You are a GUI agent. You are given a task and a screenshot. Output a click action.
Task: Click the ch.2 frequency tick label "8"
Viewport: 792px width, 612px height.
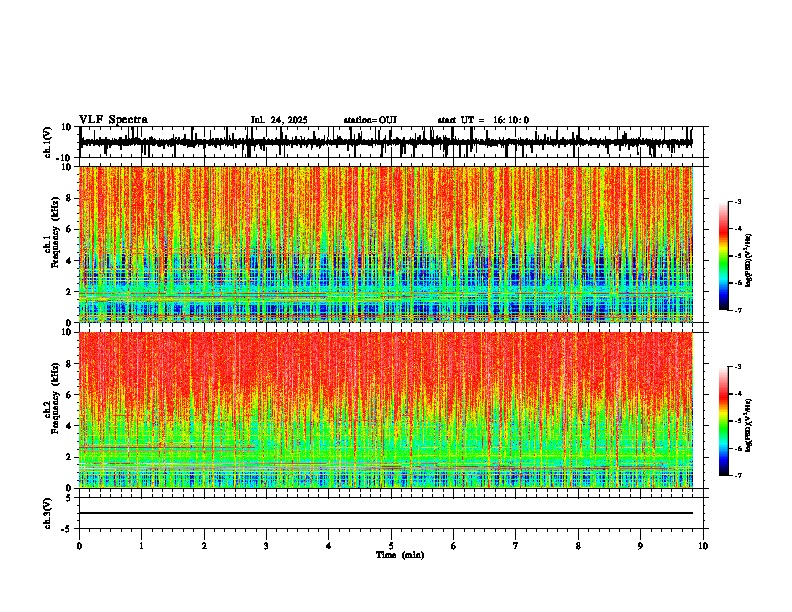tap(69, 364)
